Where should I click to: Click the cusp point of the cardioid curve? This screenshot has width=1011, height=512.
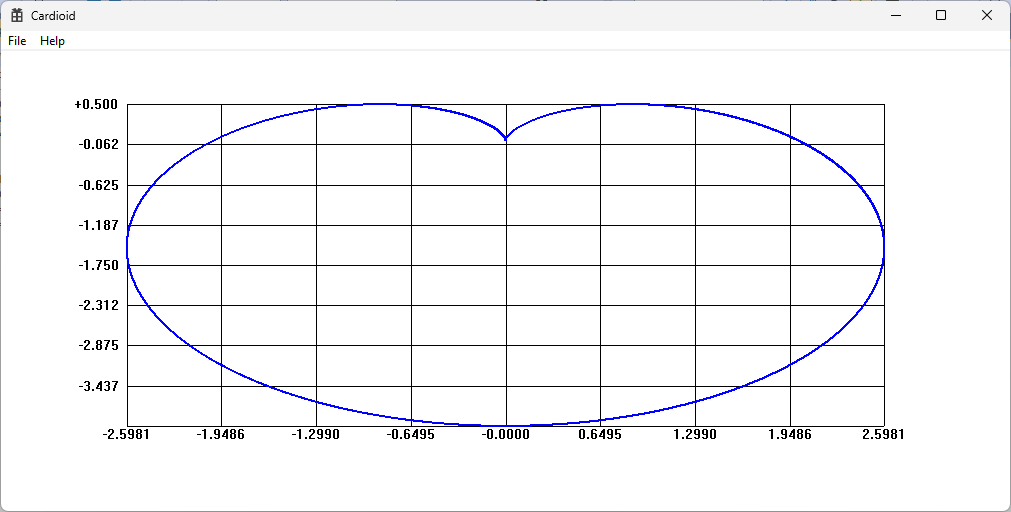pyautogui.click(x=506, y=139)
